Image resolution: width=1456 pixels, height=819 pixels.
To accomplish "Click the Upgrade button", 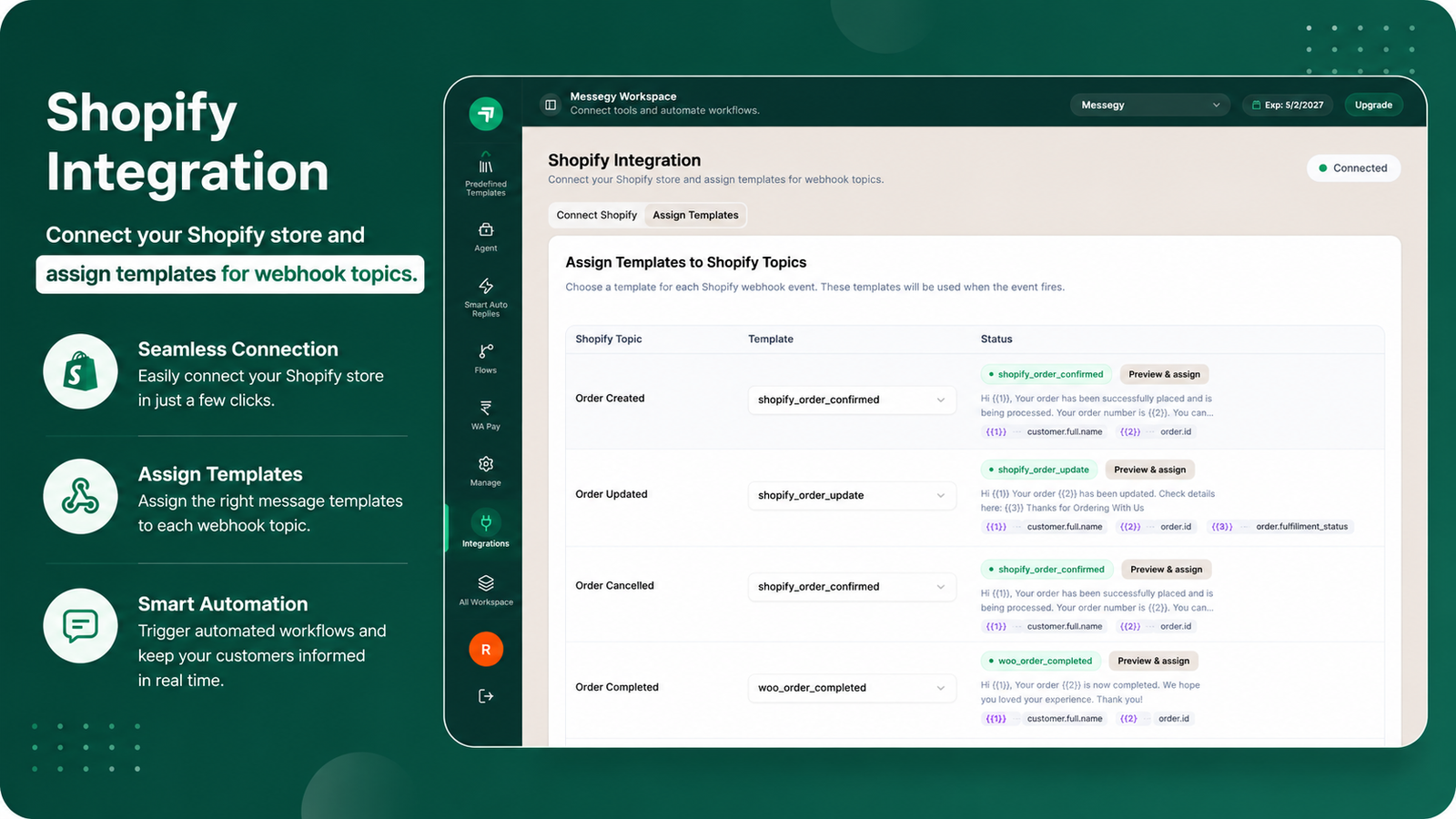I will pos(1373,105).
